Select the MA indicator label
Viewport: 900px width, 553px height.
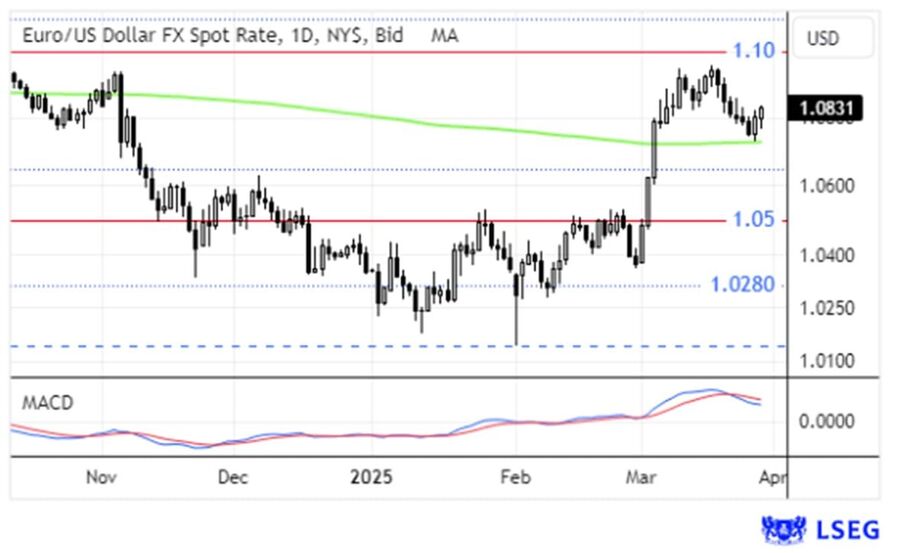[x=445, y=36]
